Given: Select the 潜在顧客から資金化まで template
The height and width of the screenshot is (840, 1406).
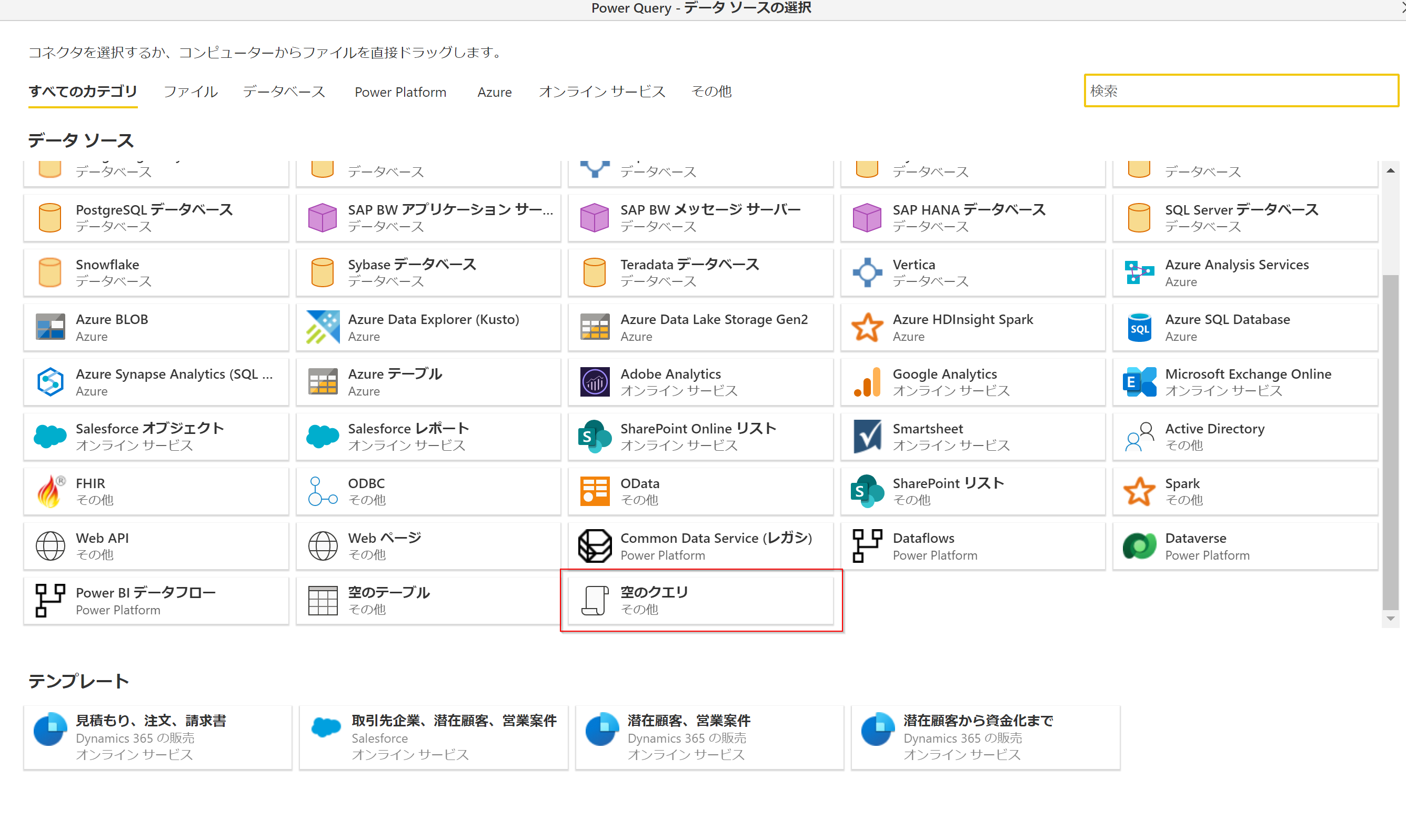Looking at the screenshot, I should 985,737.
